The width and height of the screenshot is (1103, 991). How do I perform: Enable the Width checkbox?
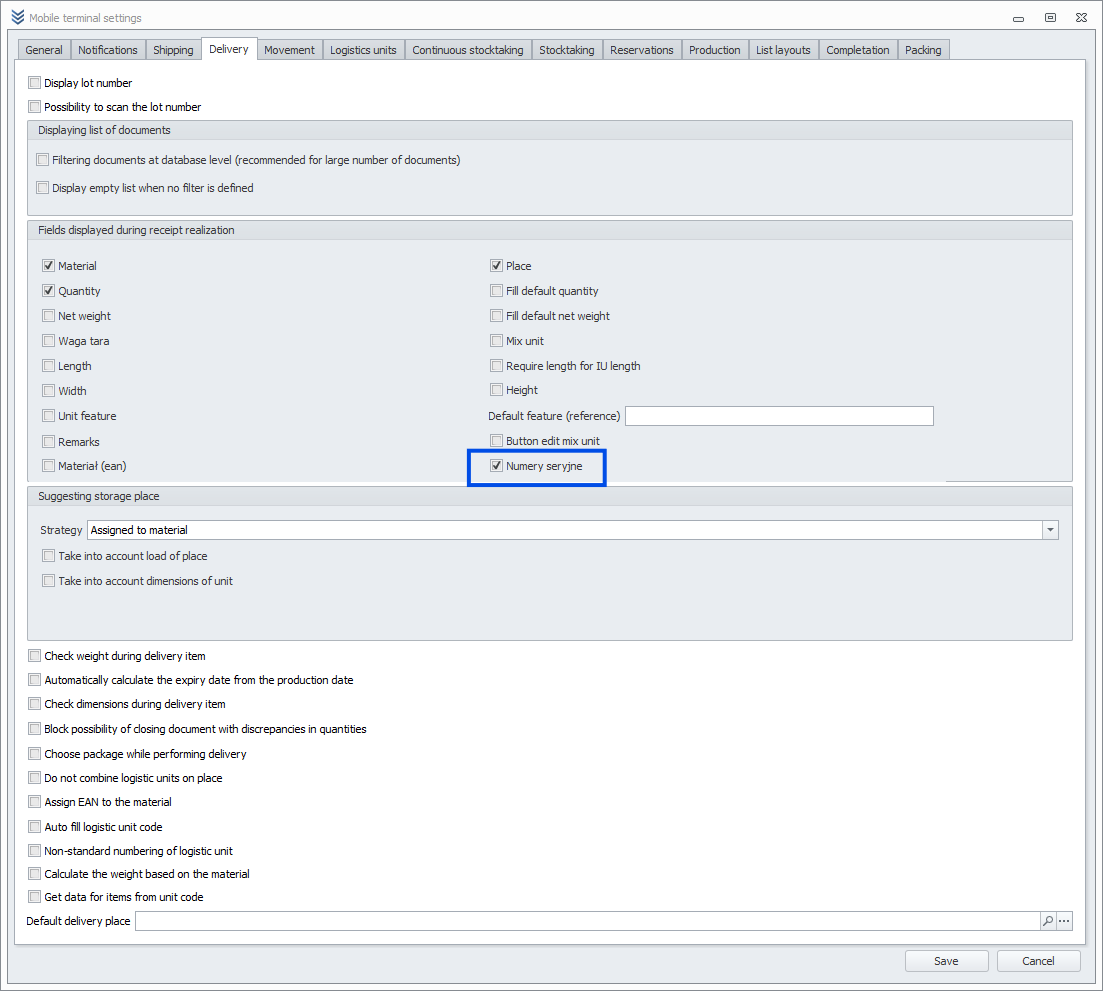[49, 390]
